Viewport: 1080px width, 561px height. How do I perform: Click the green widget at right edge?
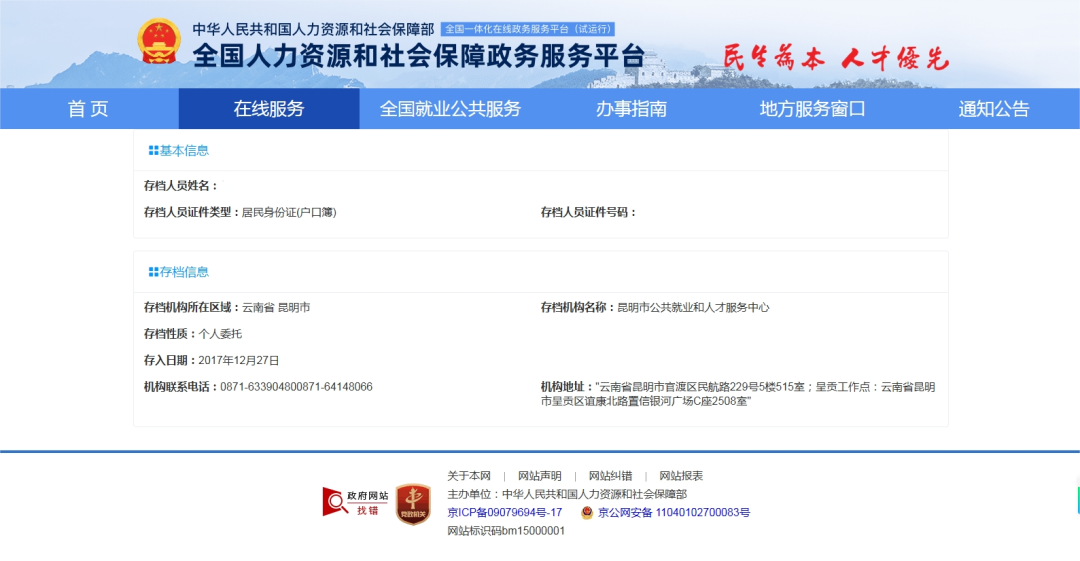tap(1077, 497)
